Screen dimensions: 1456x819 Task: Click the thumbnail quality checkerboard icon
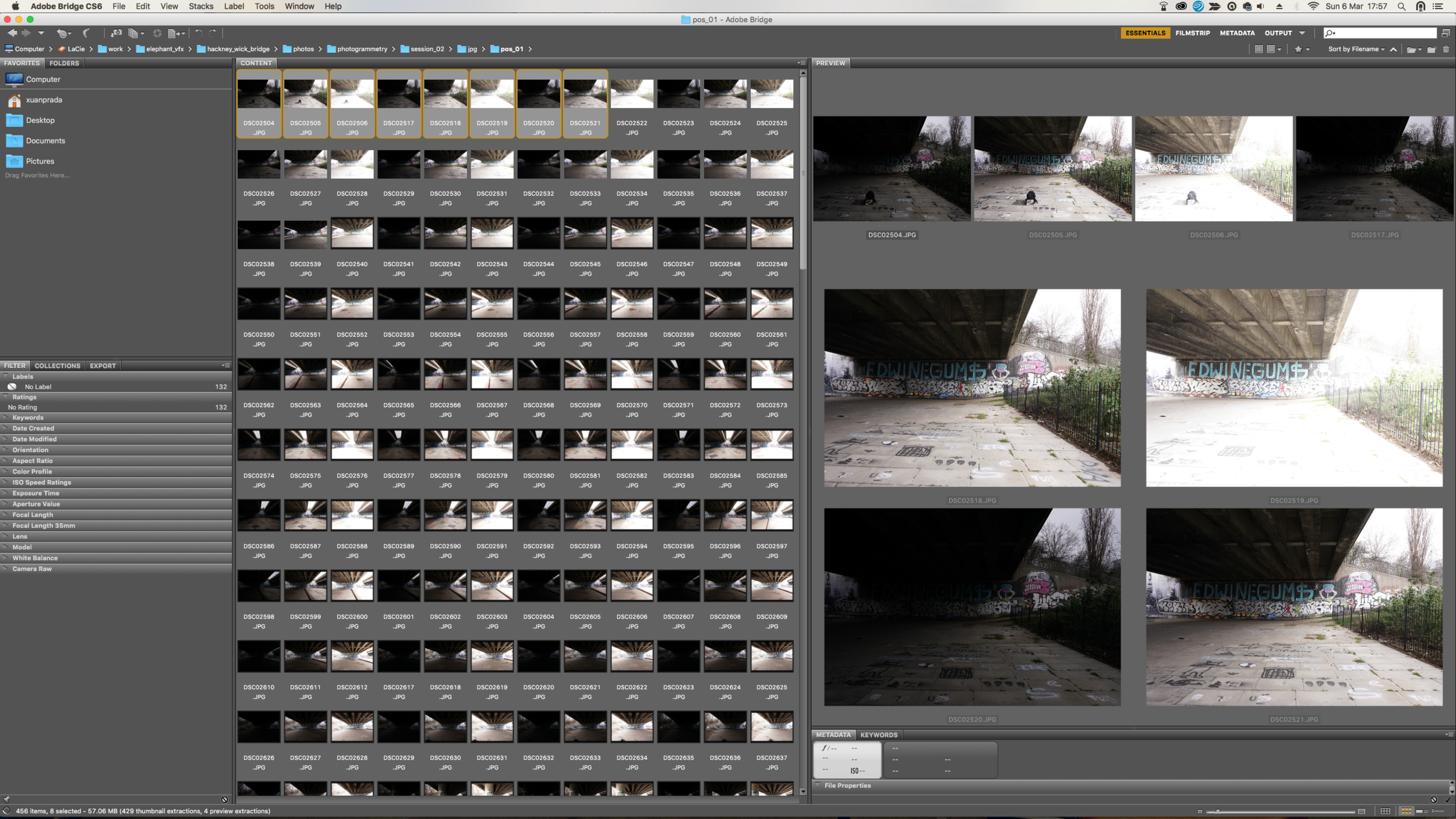pyautogui.click(x=1259, y=50)
